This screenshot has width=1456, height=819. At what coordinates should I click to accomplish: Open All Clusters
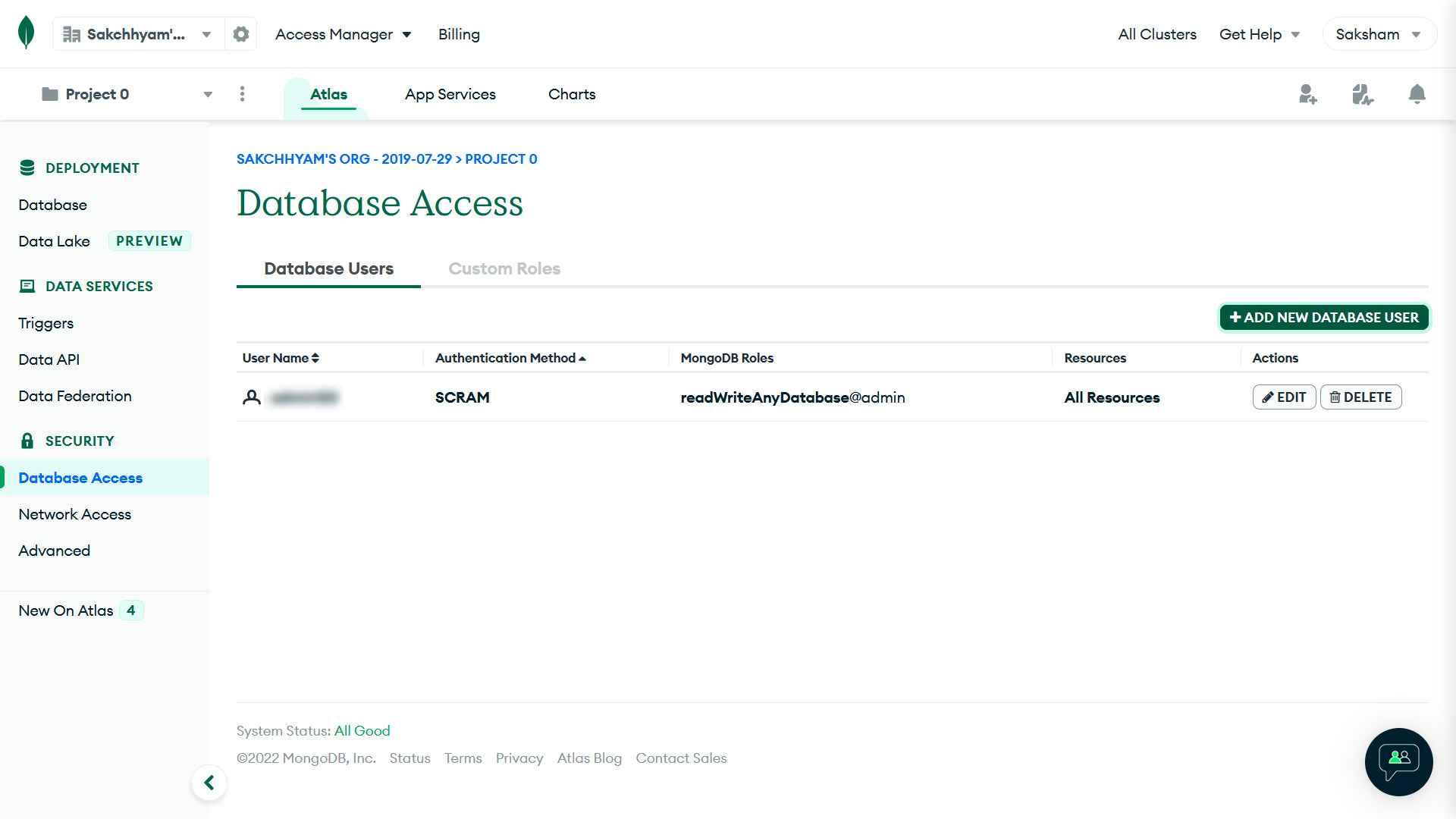coord(1156,34)
